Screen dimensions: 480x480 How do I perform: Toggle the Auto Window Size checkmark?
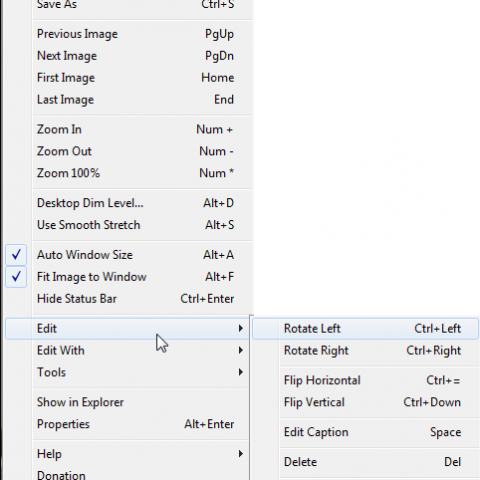click(x=16, y=255)
